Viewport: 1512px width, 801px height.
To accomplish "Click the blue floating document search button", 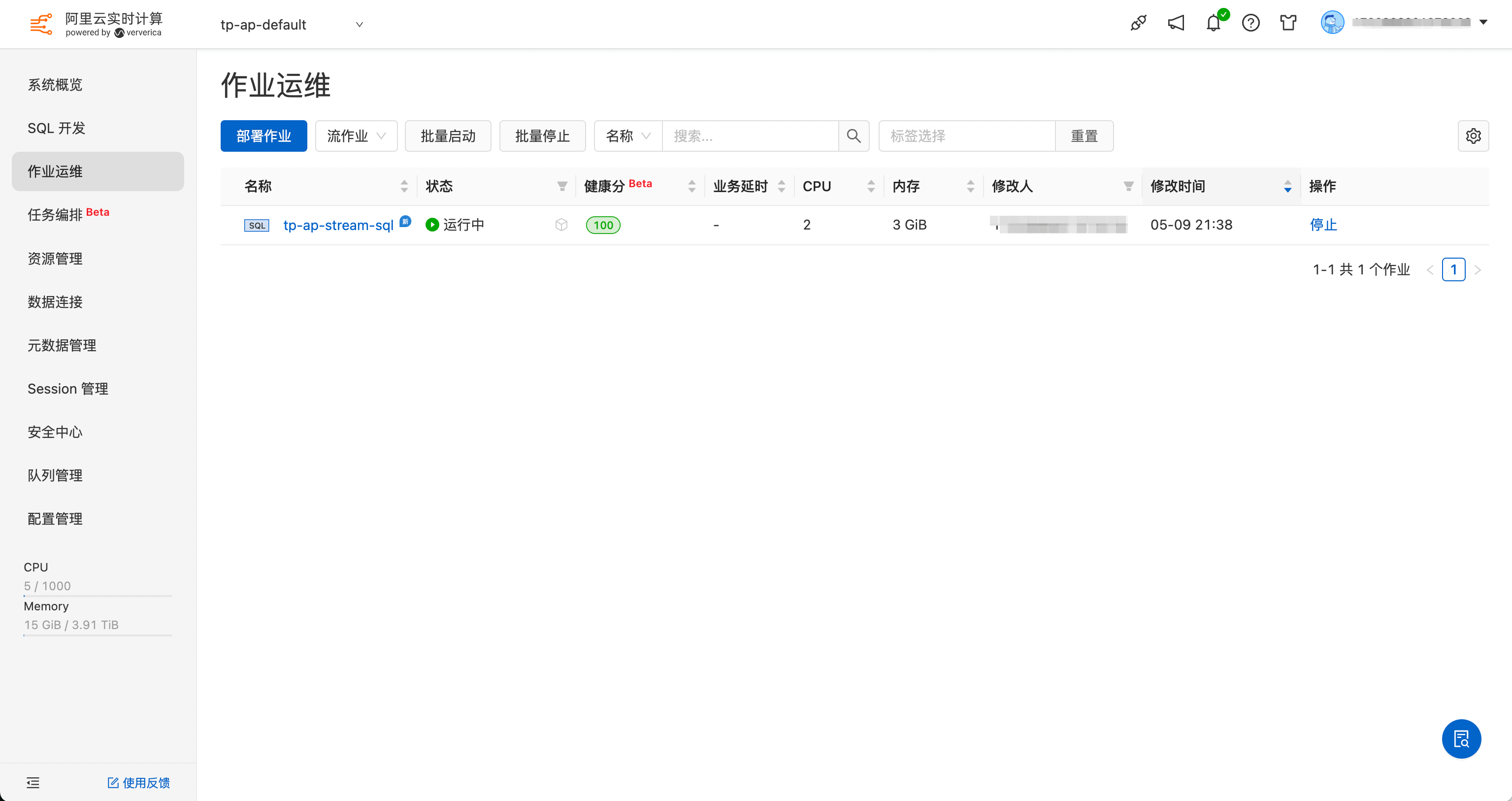I will 1461,739.
